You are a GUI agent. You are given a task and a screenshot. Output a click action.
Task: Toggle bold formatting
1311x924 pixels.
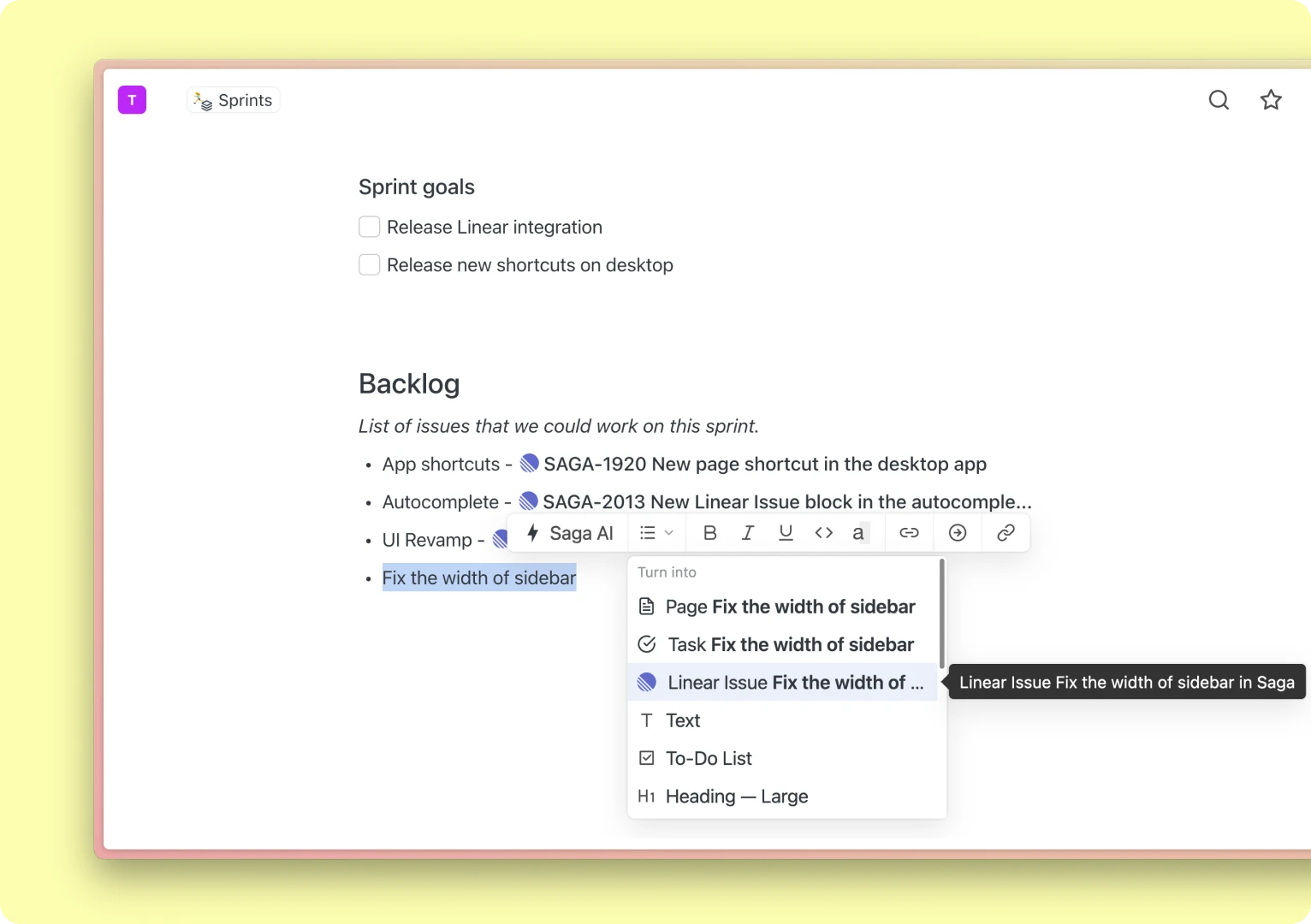pos(709,532)
